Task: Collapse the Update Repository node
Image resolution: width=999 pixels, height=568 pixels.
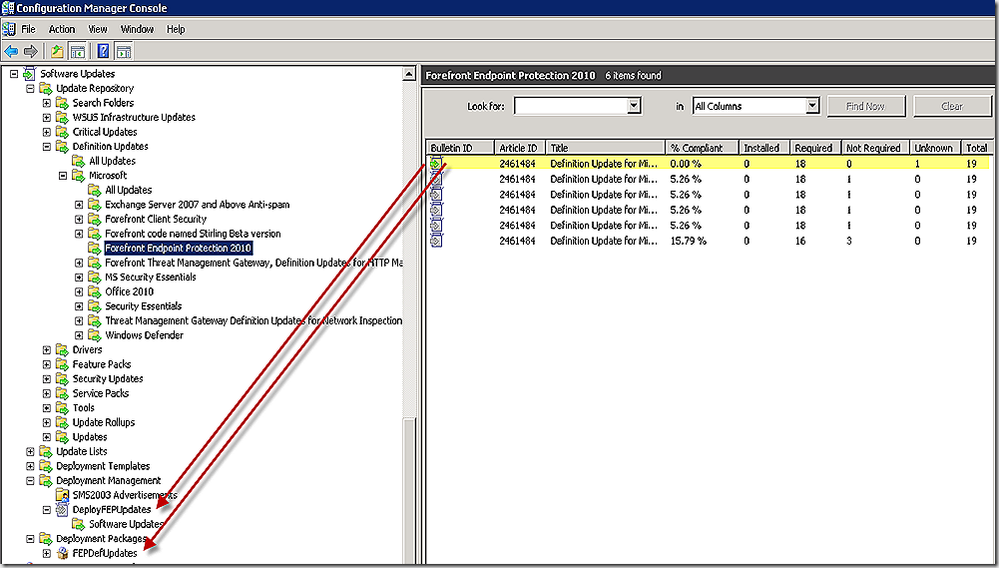Action: tap(30, 89)
